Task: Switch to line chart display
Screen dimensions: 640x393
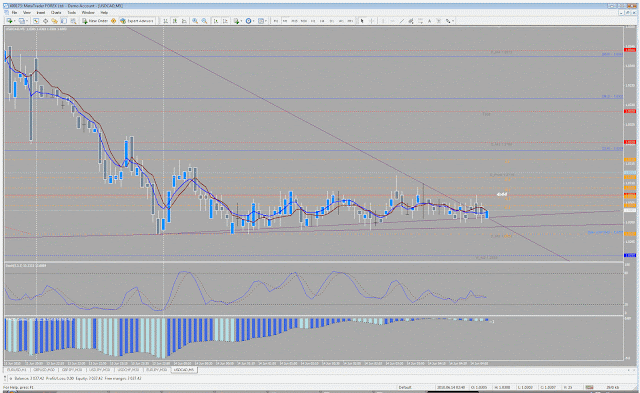Action: [x=184, y=21]
